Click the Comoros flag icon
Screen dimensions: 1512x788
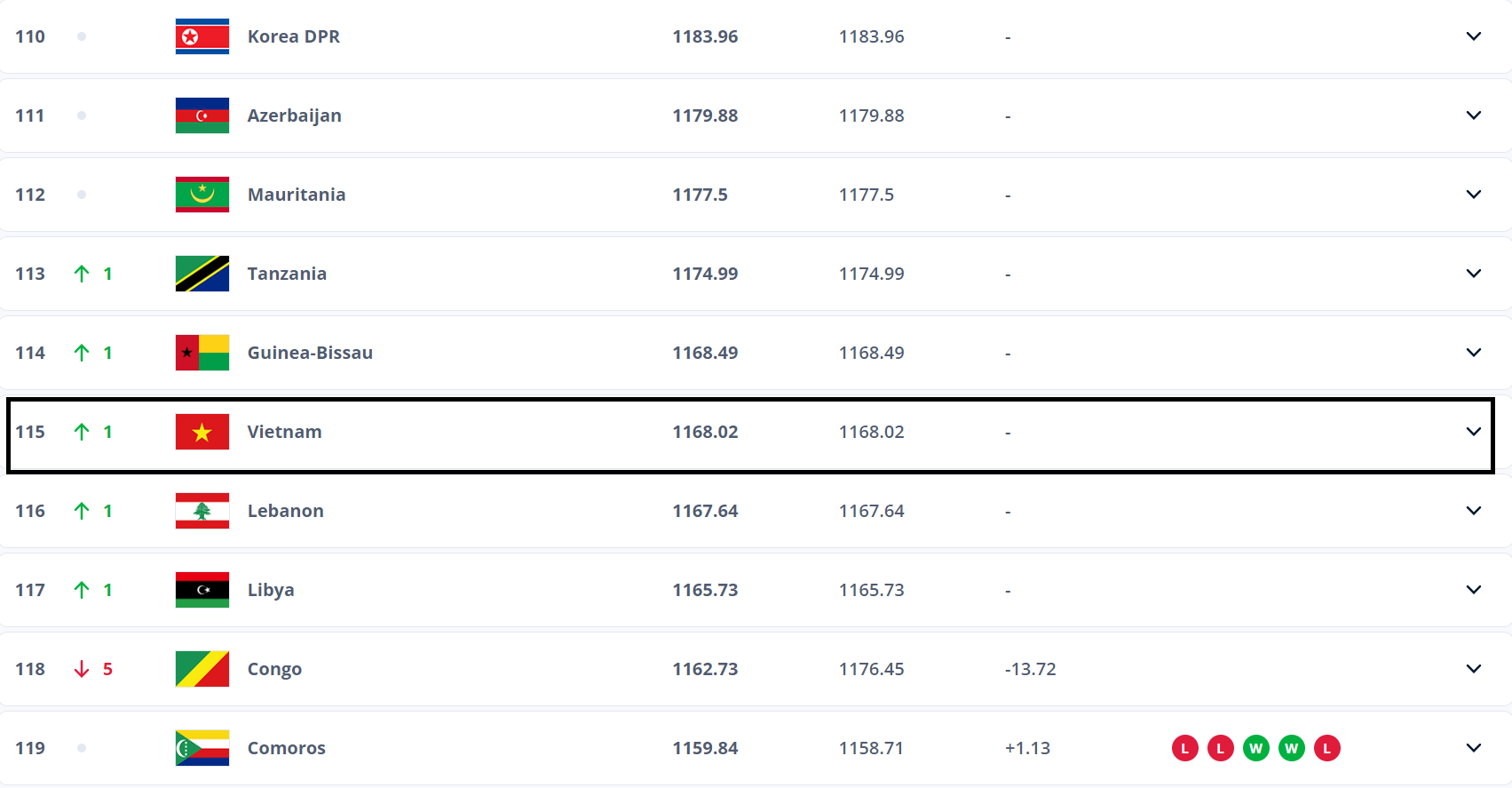click(202, 748)
